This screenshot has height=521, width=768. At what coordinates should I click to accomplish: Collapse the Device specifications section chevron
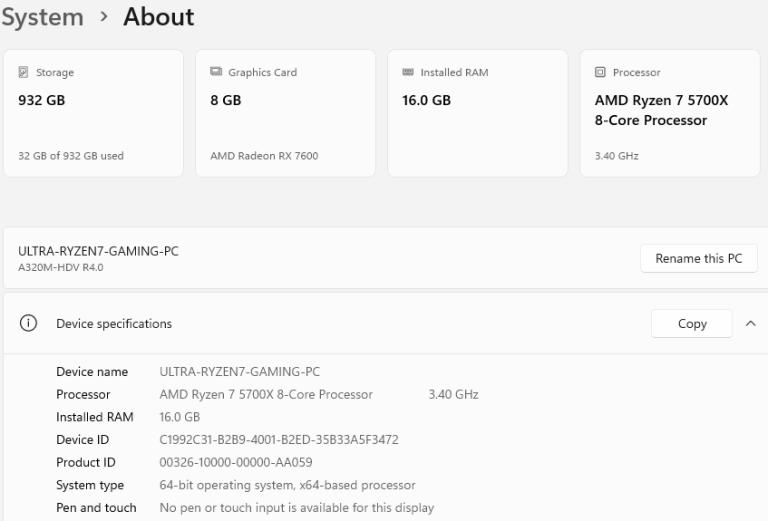pos(750,323)
